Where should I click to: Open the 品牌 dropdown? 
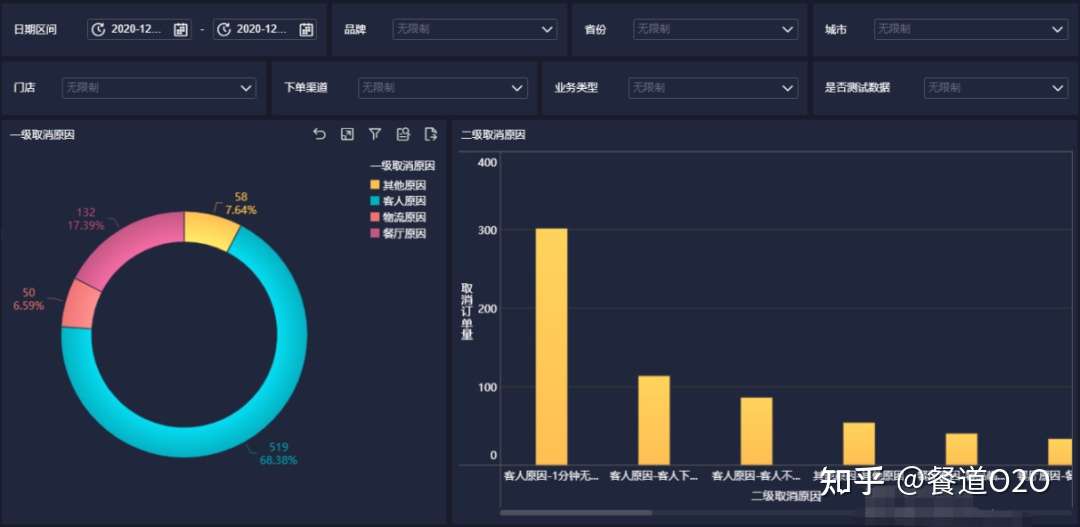tap(475, 30)
